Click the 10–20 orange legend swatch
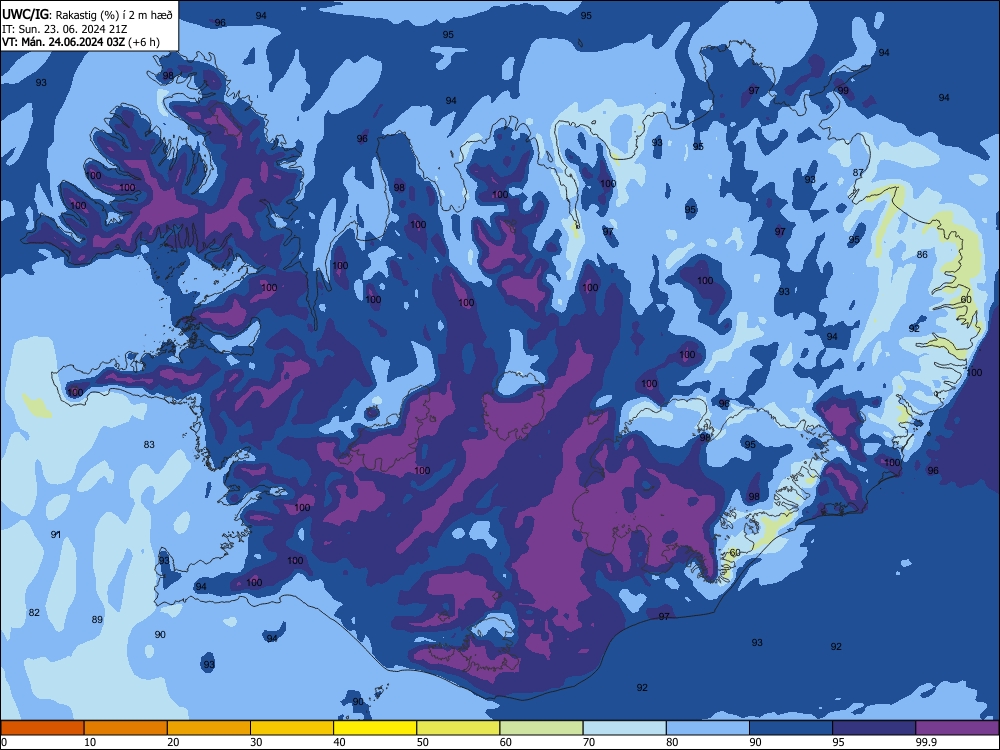Image resolution: width=1000 pixels, height=750 pixels. (126, 728)
